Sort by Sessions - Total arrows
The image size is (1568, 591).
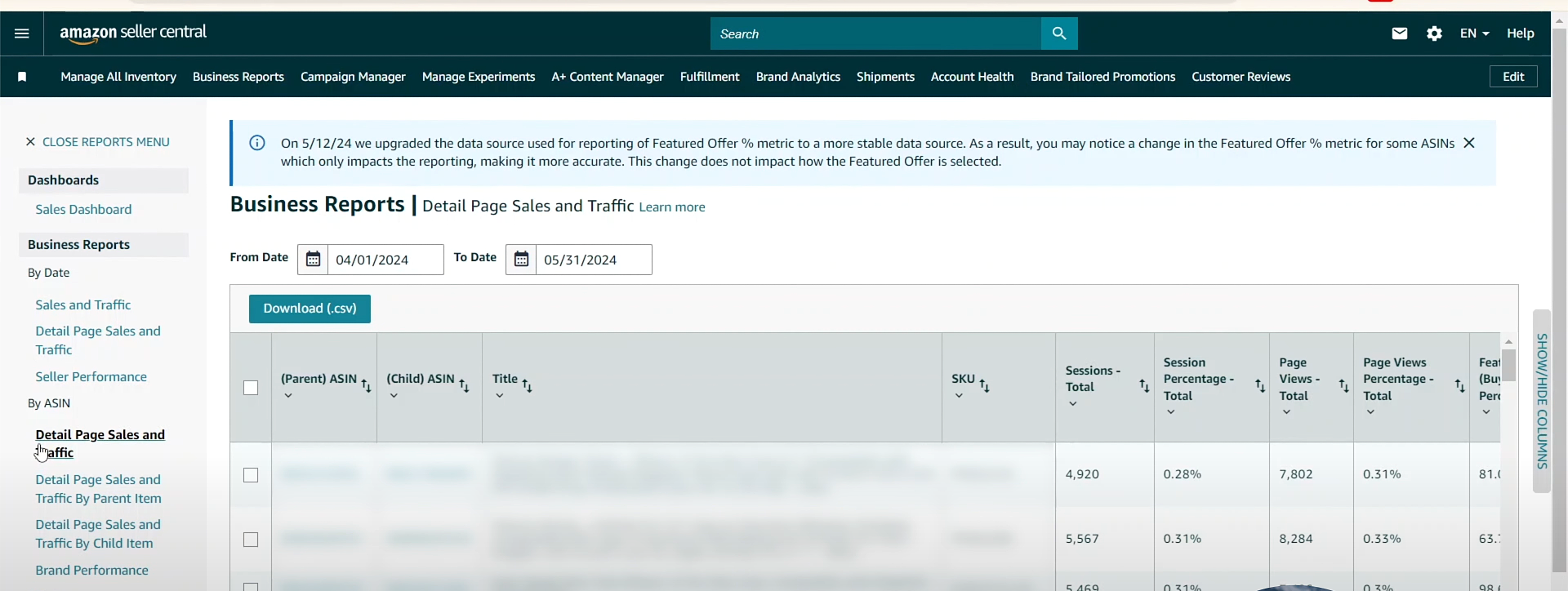[1144, 386]
